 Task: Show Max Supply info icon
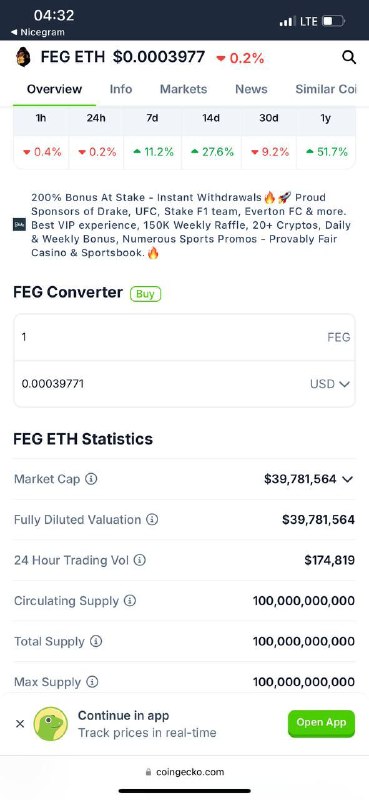tap(92, 682)
